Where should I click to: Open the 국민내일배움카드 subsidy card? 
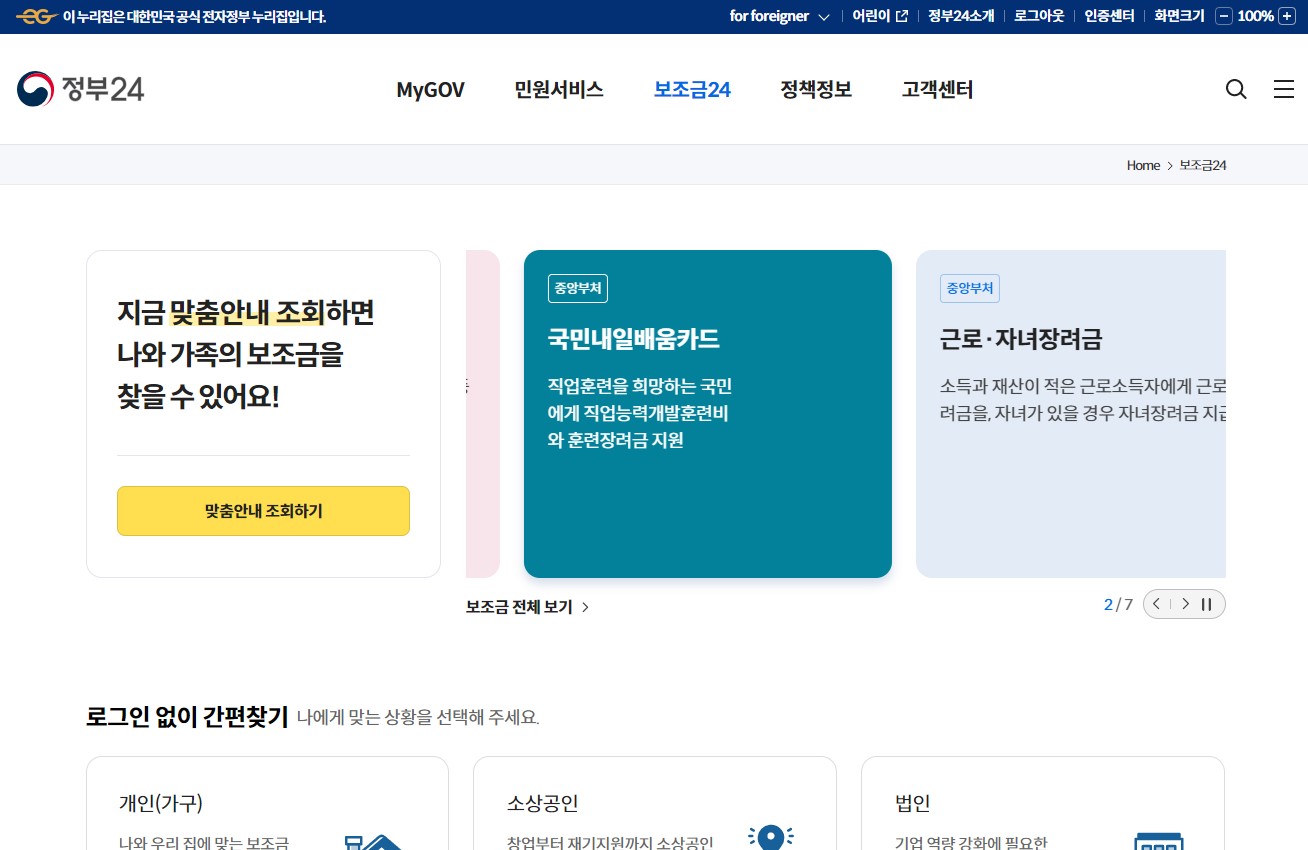click(708, 414)
